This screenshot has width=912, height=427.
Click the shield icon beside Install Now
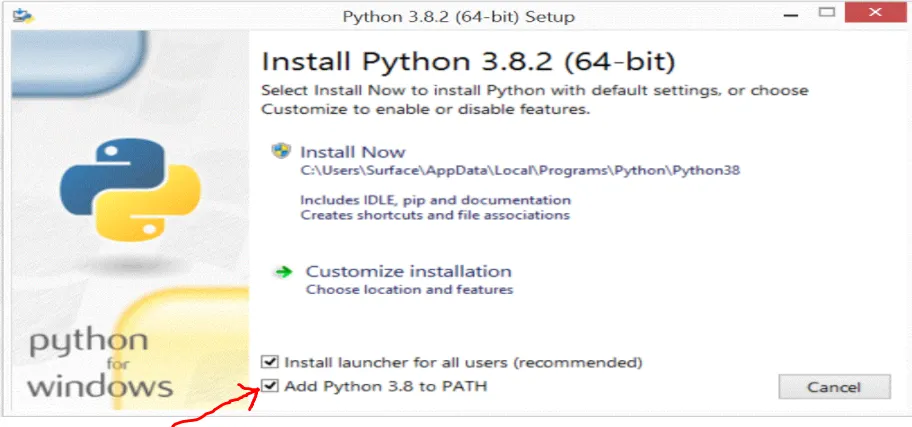pyautogui.click(x=281, y=151)
